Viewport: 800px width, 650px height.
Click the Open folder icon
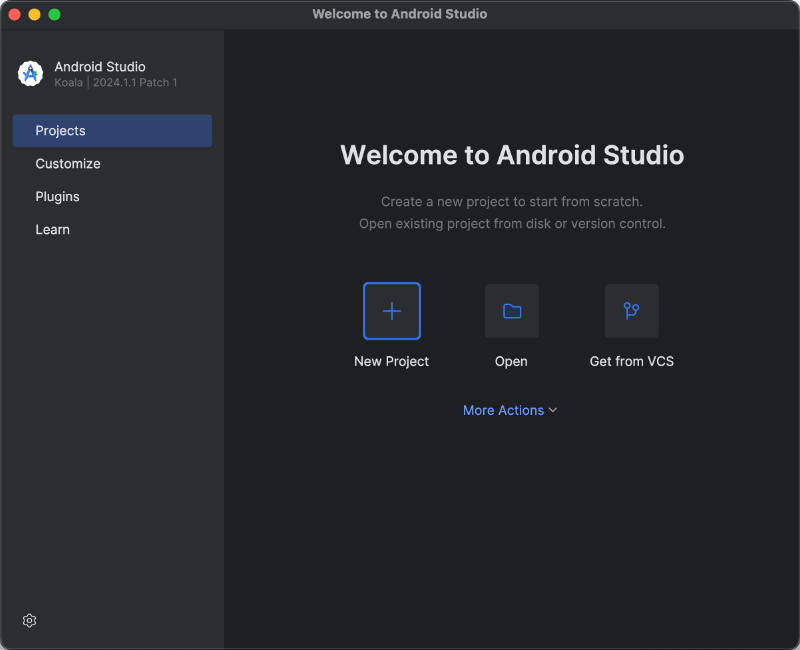512,311
